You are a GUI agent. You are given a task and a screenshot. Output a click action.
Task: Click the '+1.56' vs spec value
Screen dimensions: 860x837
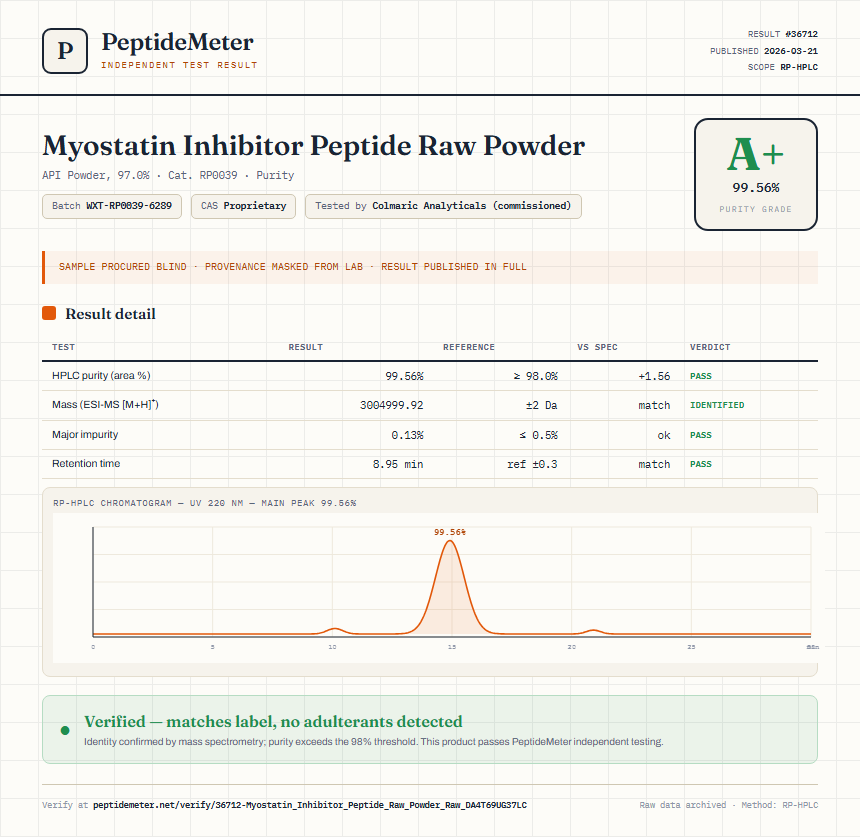tap(654, 376)
